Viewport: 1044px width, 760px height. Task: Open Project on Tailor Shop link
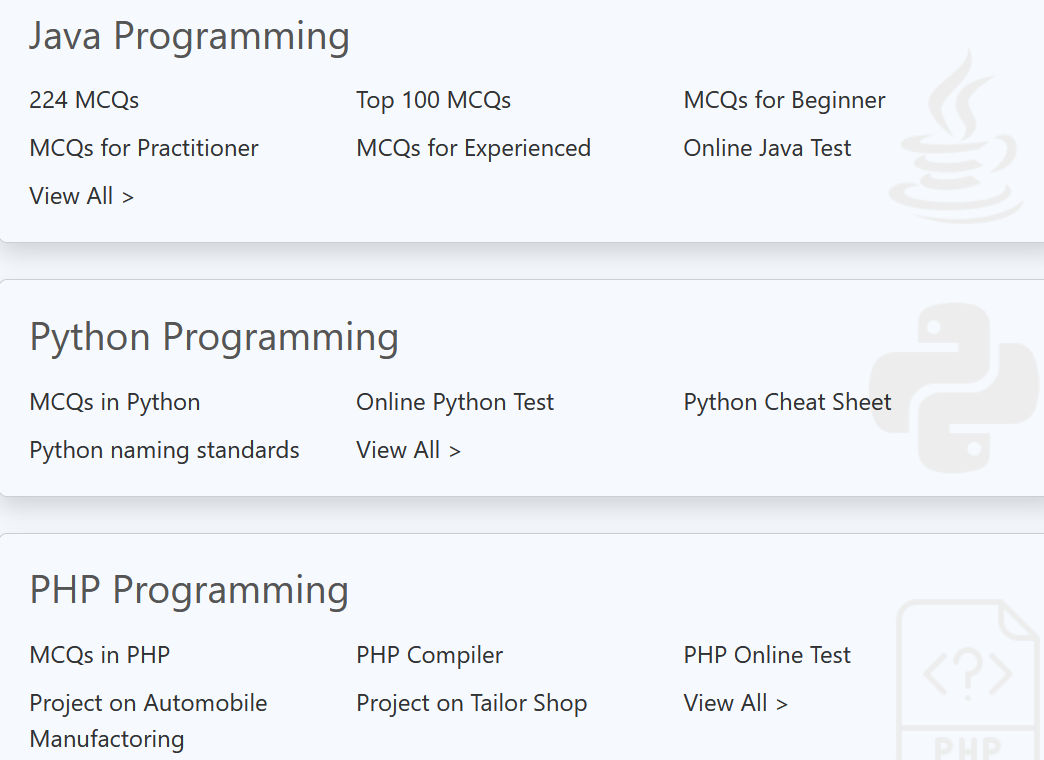(471, 703)
